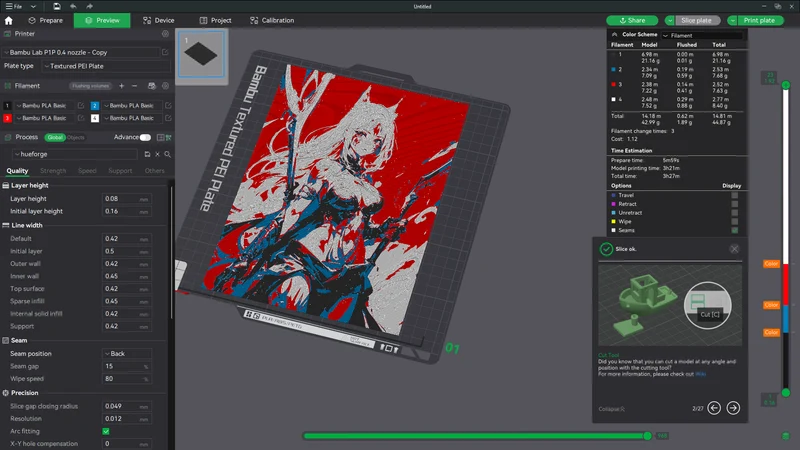Click the Slice plate button
The image size is (800, 450).
tap(697, 20)
